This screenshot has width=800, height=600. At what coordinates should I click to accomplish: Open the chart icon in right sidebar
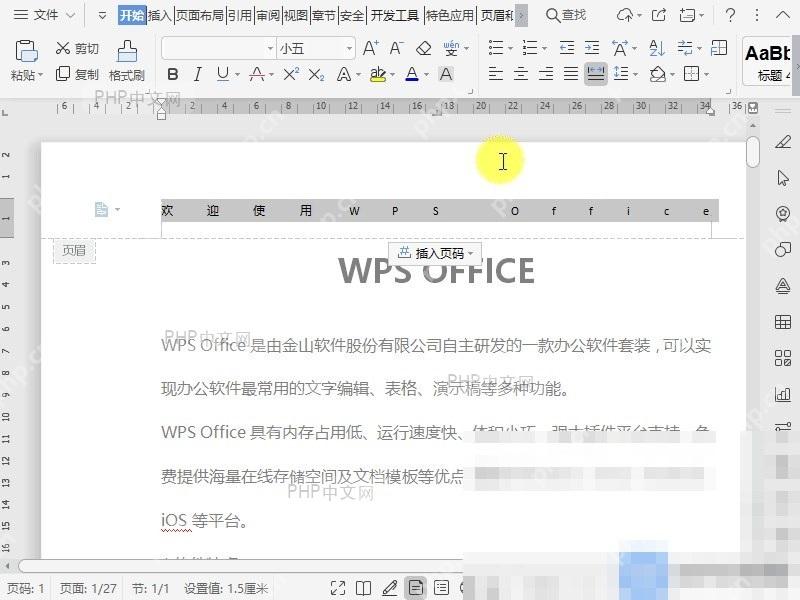point(783,394)
